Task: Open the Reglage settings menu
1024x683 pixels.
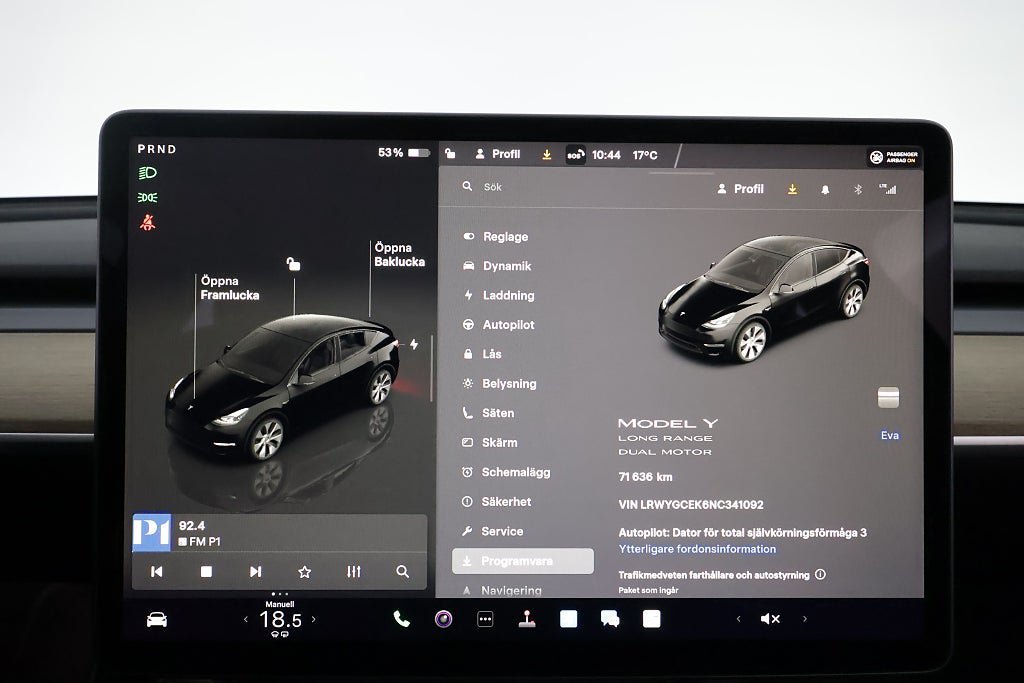Action: pos(496,236)
